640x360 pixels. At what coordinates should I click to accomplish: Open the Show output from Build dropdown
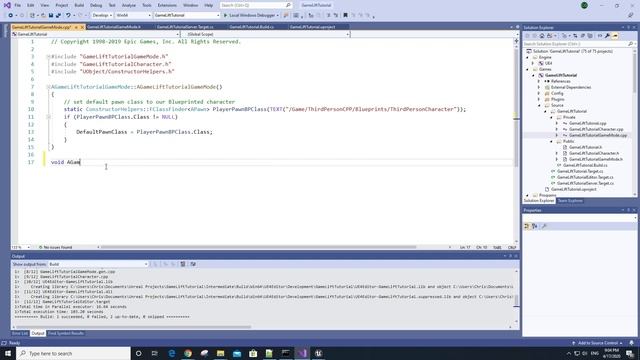tap(98, 264)
